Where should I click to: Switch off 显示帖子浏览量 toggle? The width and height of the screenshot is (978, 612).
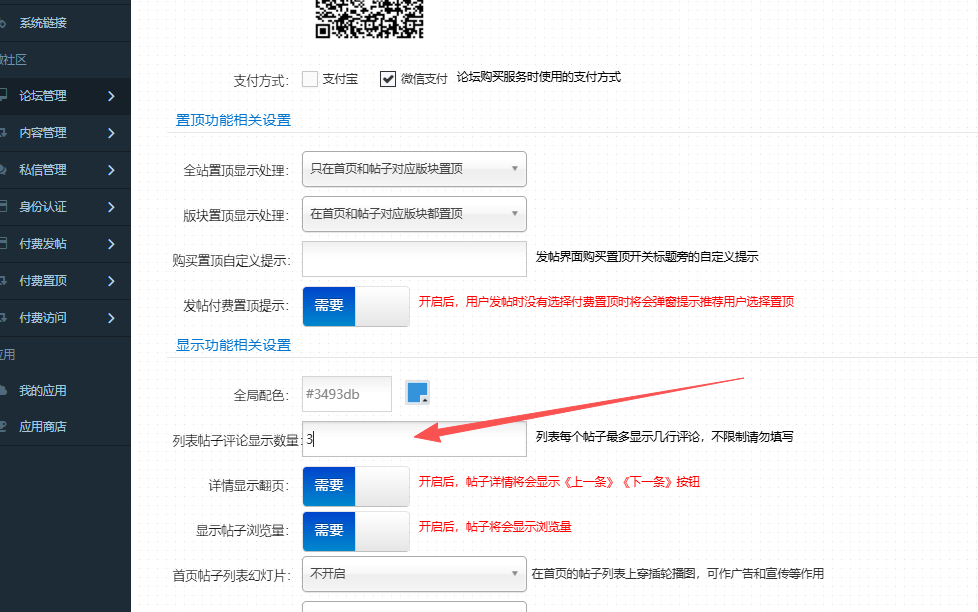(355, 531)
